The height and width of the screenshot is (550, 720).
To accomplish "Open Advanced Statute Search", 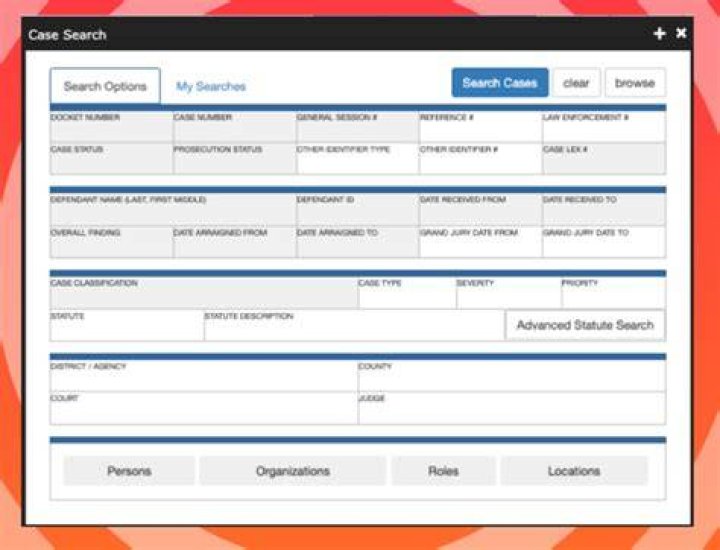I will [585, 325].
